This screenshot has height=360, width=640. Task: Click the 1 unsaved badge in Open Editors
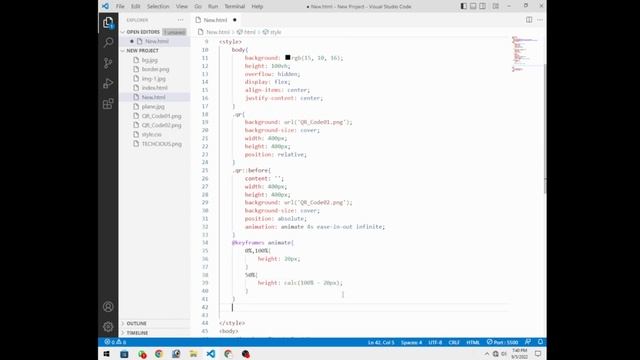pyautogui.click(x=174, y=32)
